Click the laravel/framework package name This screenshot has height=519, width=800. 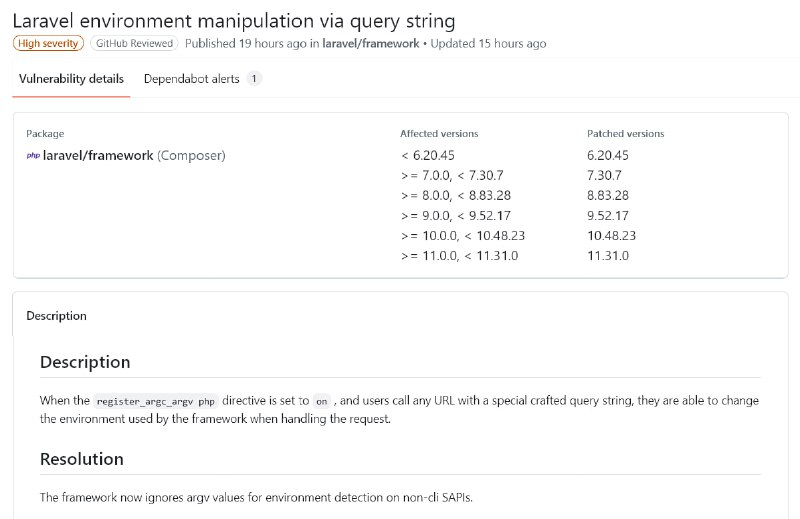click(98, 155)
